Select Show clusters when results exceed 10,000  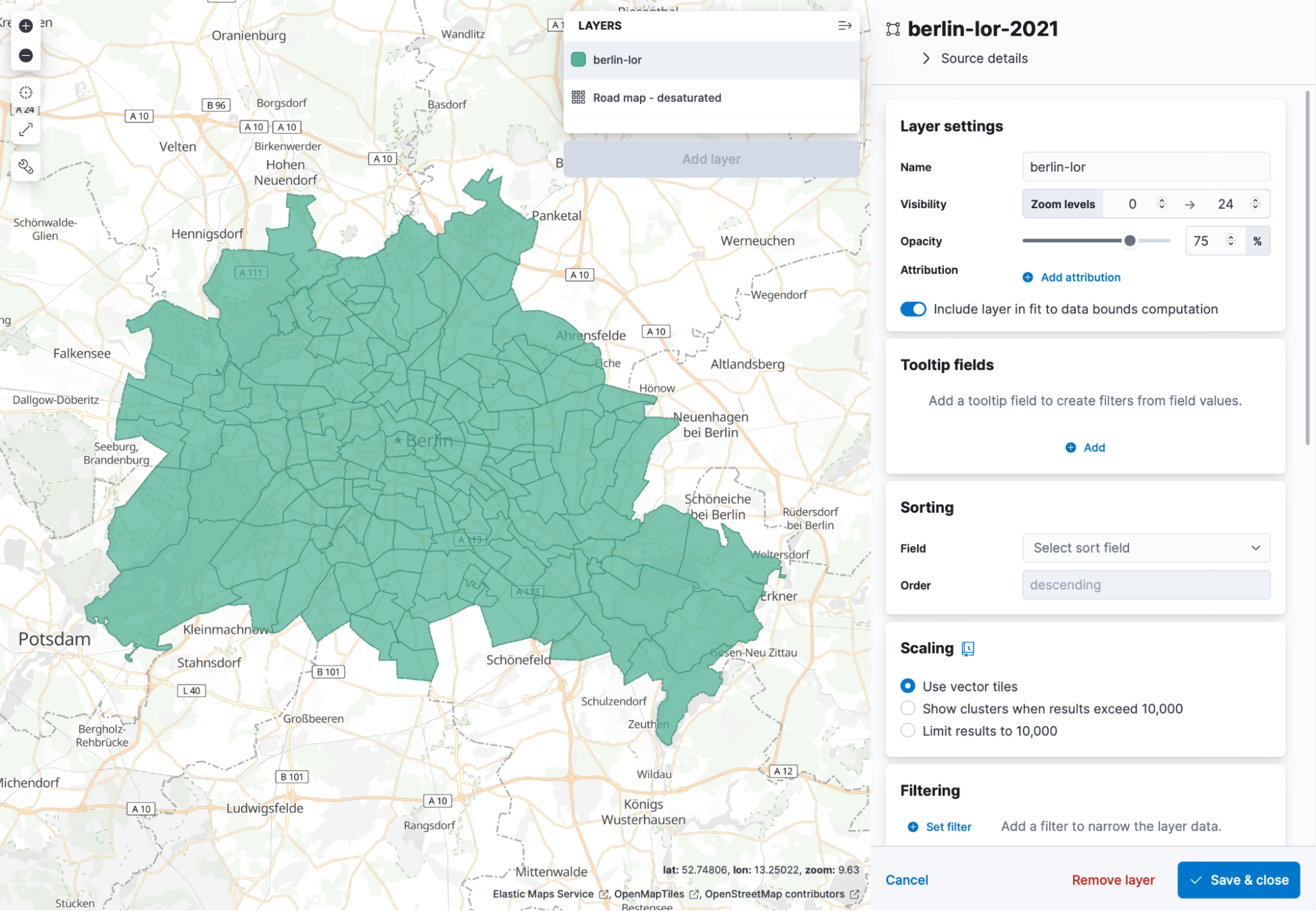click(908, 708)
